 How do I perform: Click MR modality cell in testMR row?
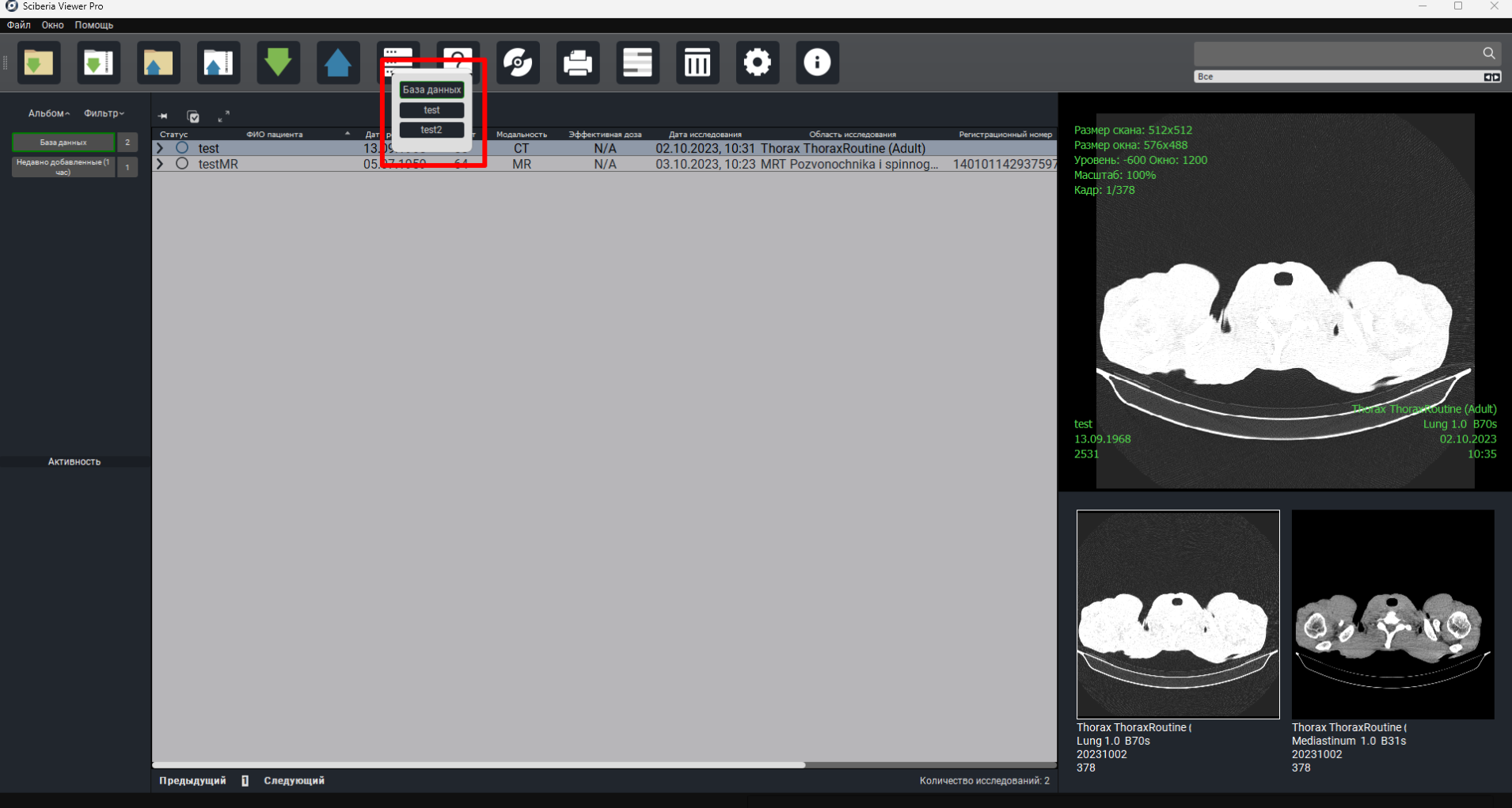tap(522, 164)
